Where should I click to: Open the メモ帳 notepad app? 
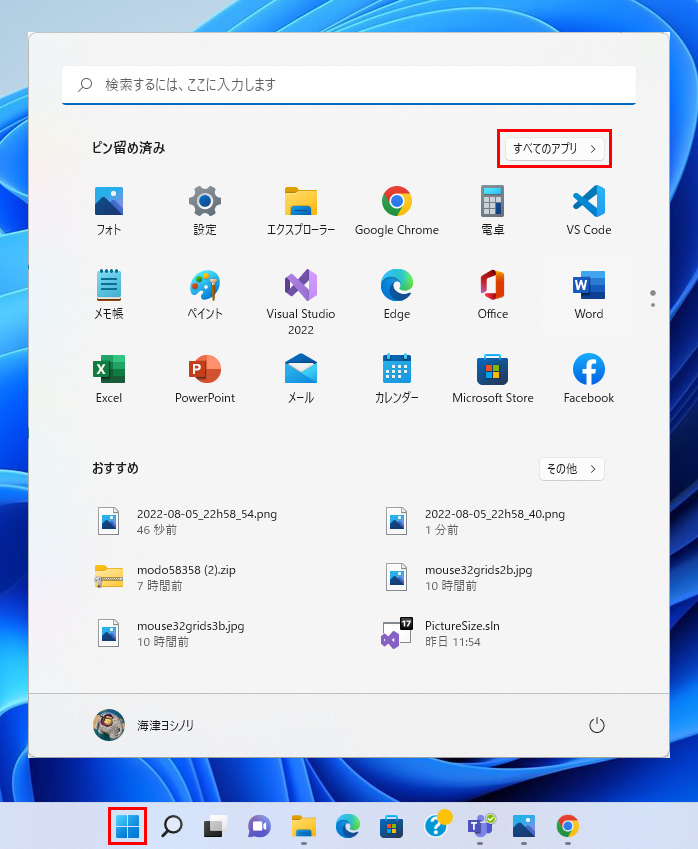click(x=109, y=295)
